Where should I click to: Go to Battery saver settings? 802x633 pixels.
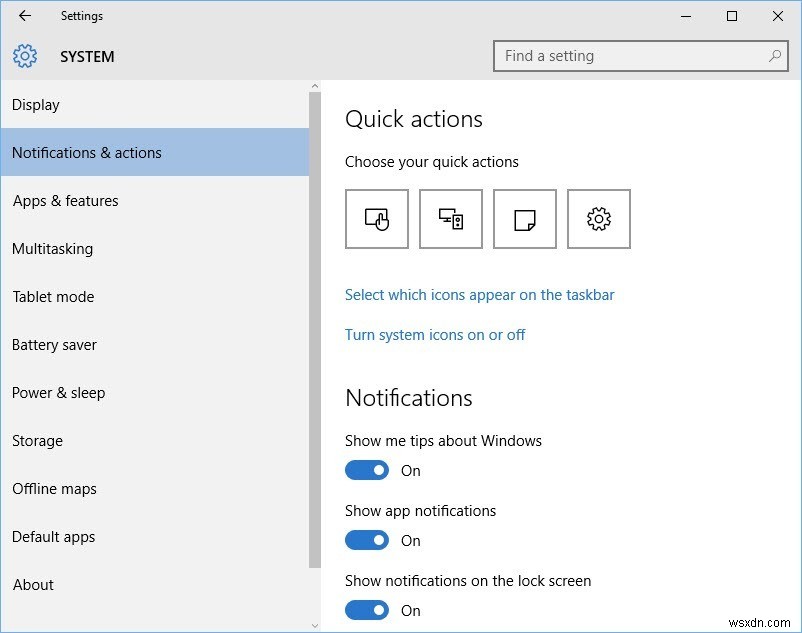[54, 344]
